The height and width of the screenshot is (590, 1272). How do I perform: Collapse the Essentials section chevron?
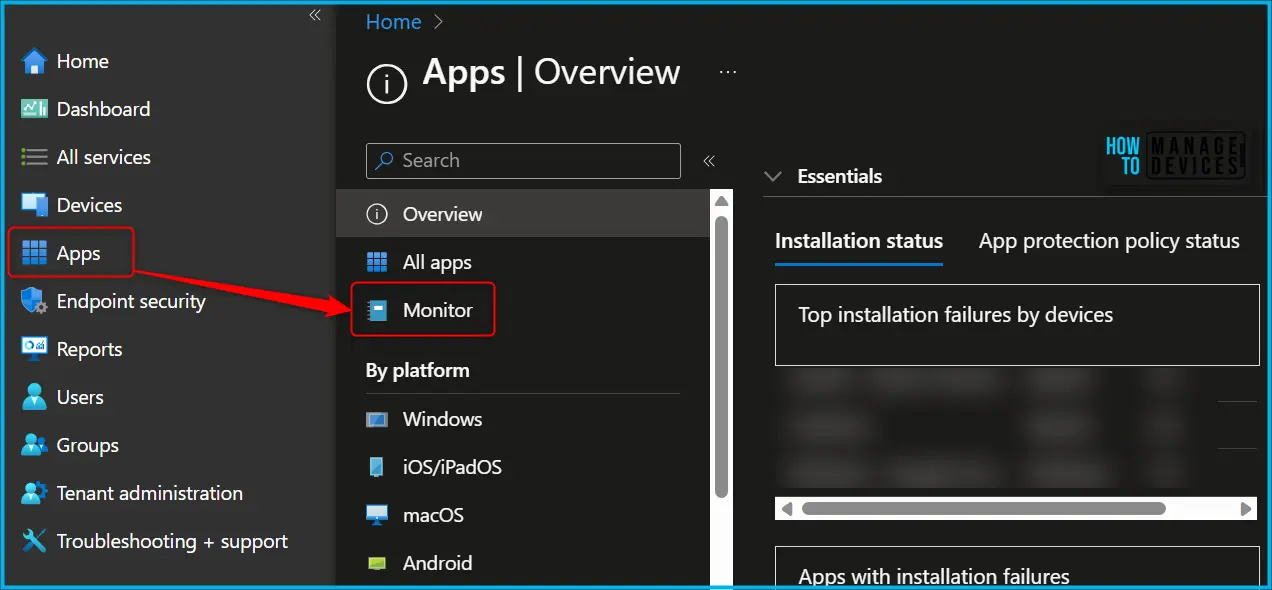[772, 176]
